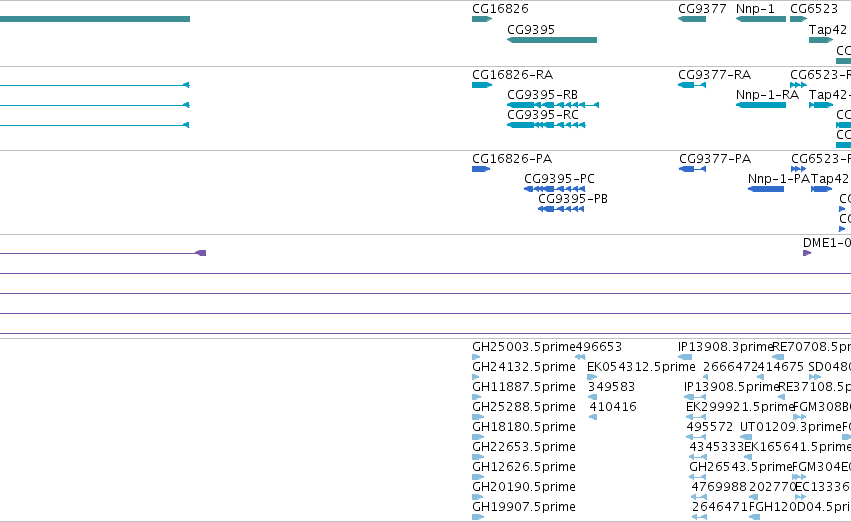
Task: Select EST label 414675
Action: [781, 367]
